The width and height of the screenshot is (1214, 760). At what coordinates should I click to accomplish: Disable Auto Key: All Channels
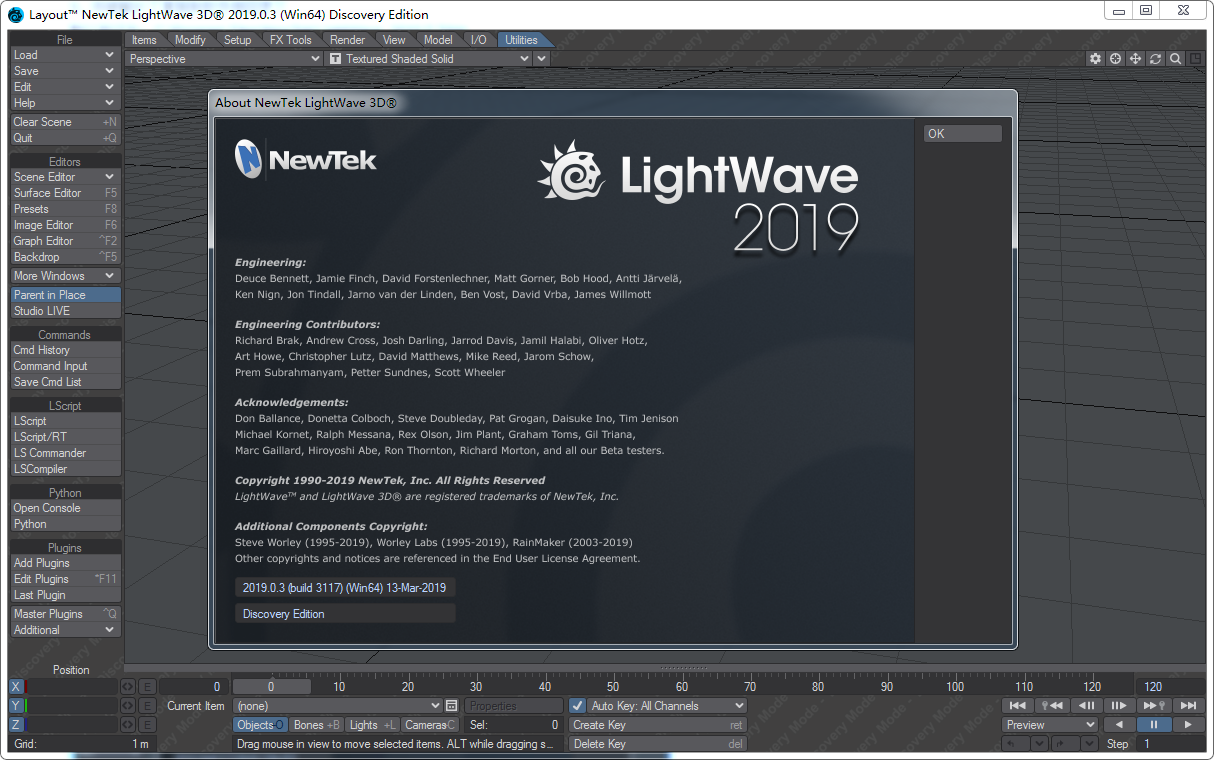(578, 705)
